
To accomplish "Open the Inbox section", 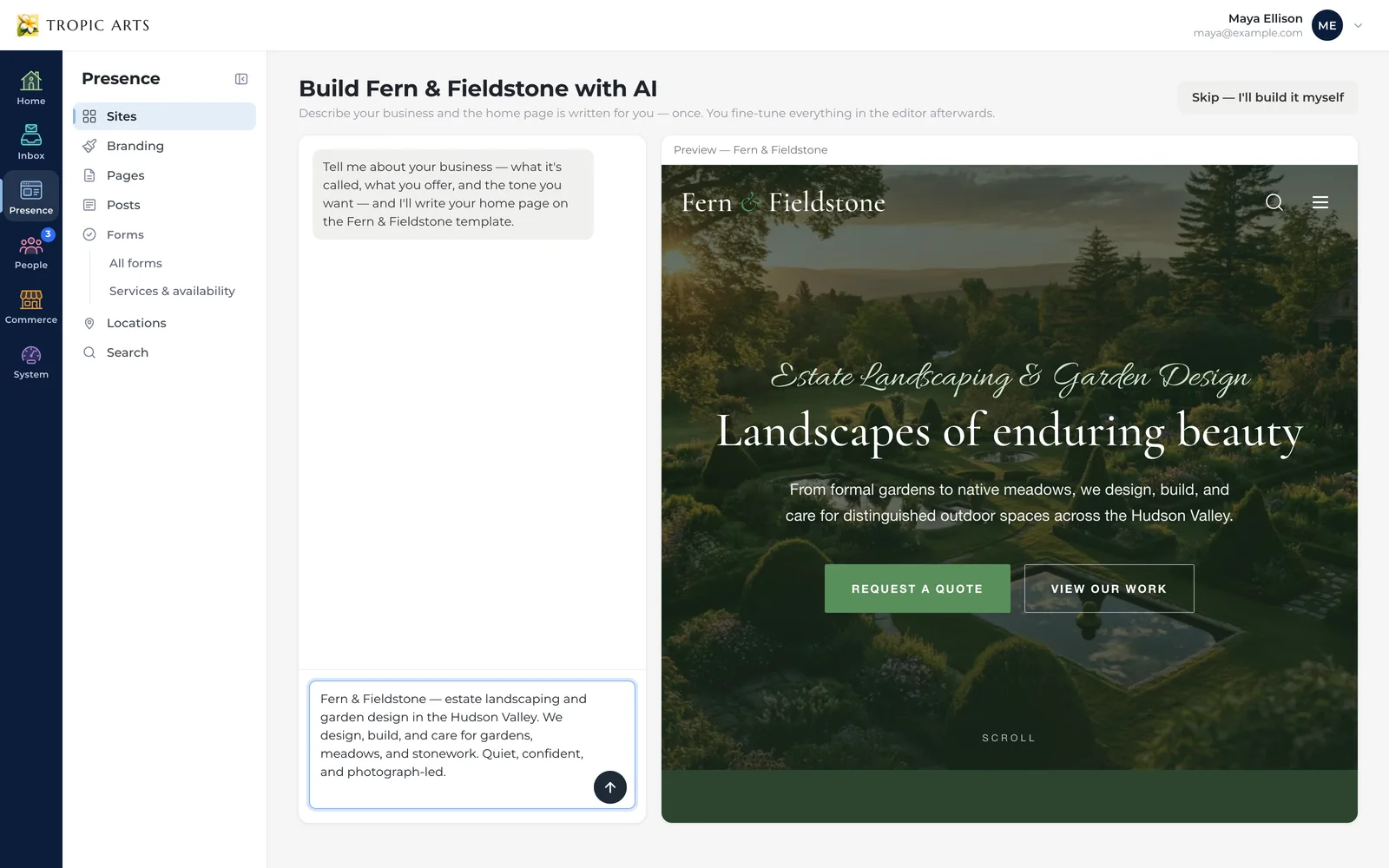I will (31, 142).
